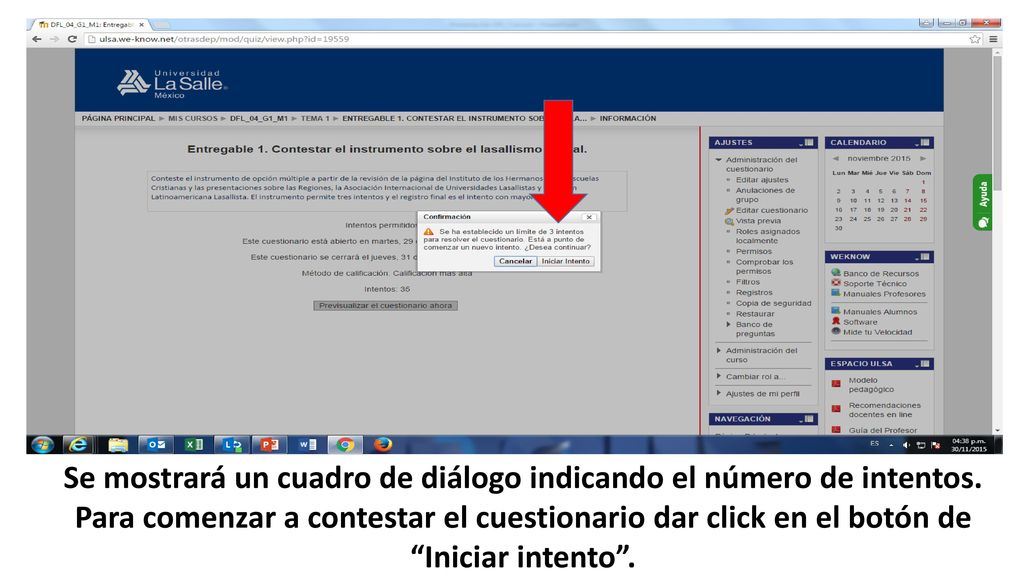Open Filtros link
The height and width of the screenshot is (576, 1024).
[x=748, y=282]
